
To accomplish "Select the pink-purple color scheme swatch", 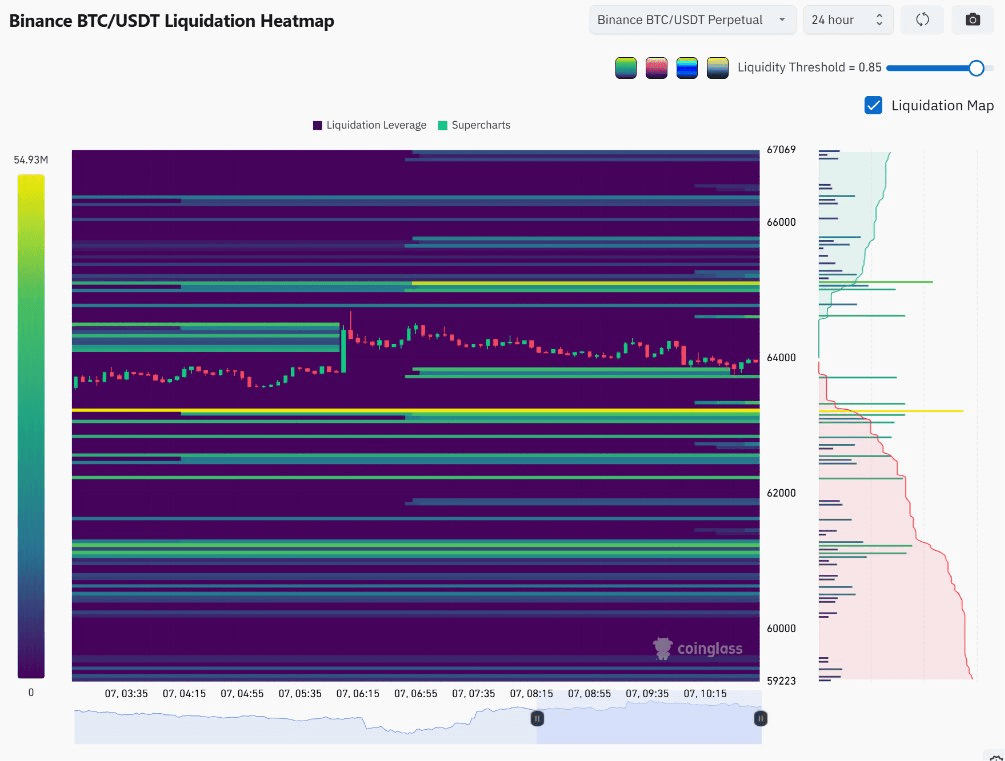I will coord(656,68).
